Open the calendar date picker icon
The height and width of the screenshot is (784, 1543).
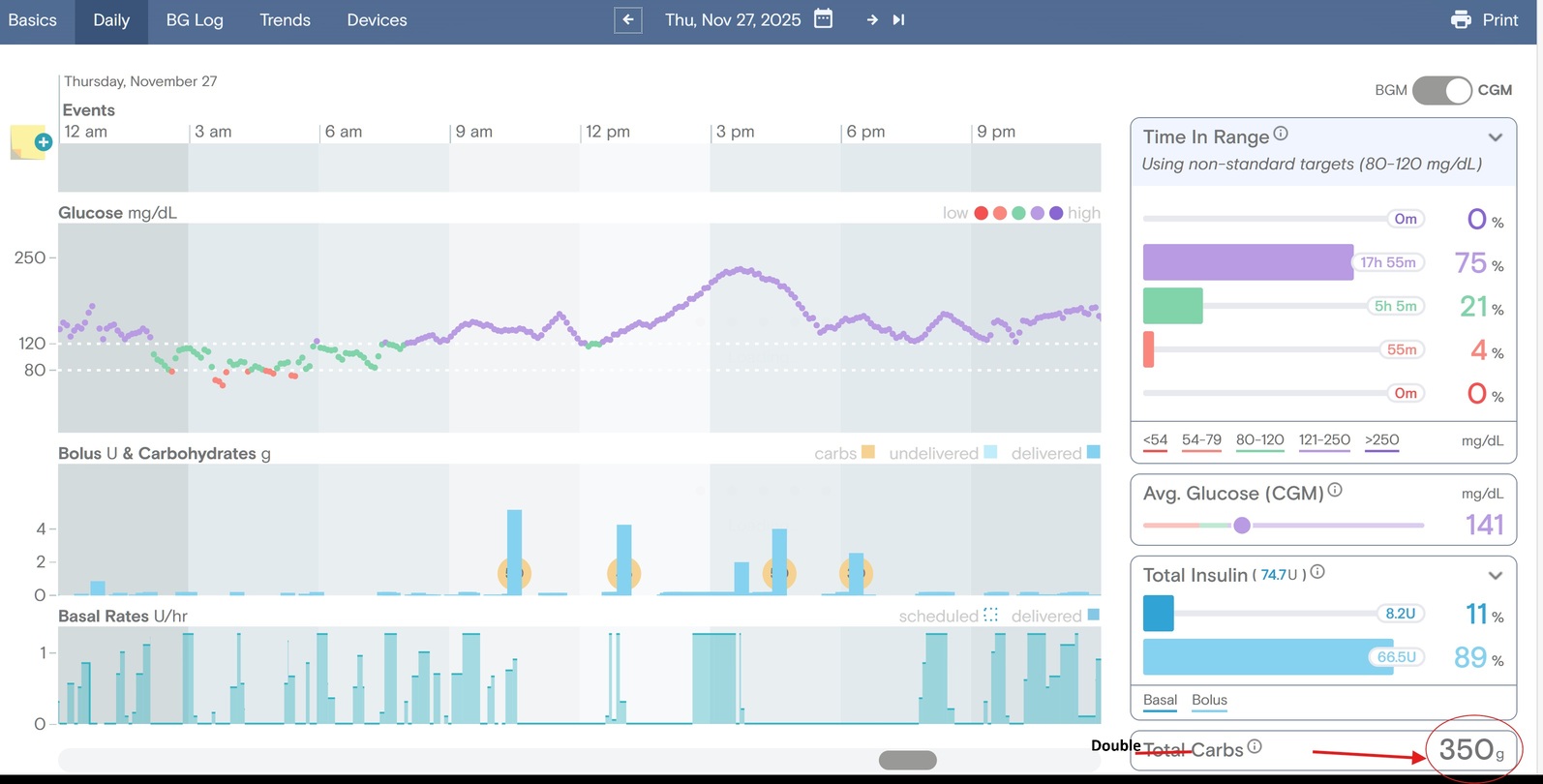tap(823, 19)
